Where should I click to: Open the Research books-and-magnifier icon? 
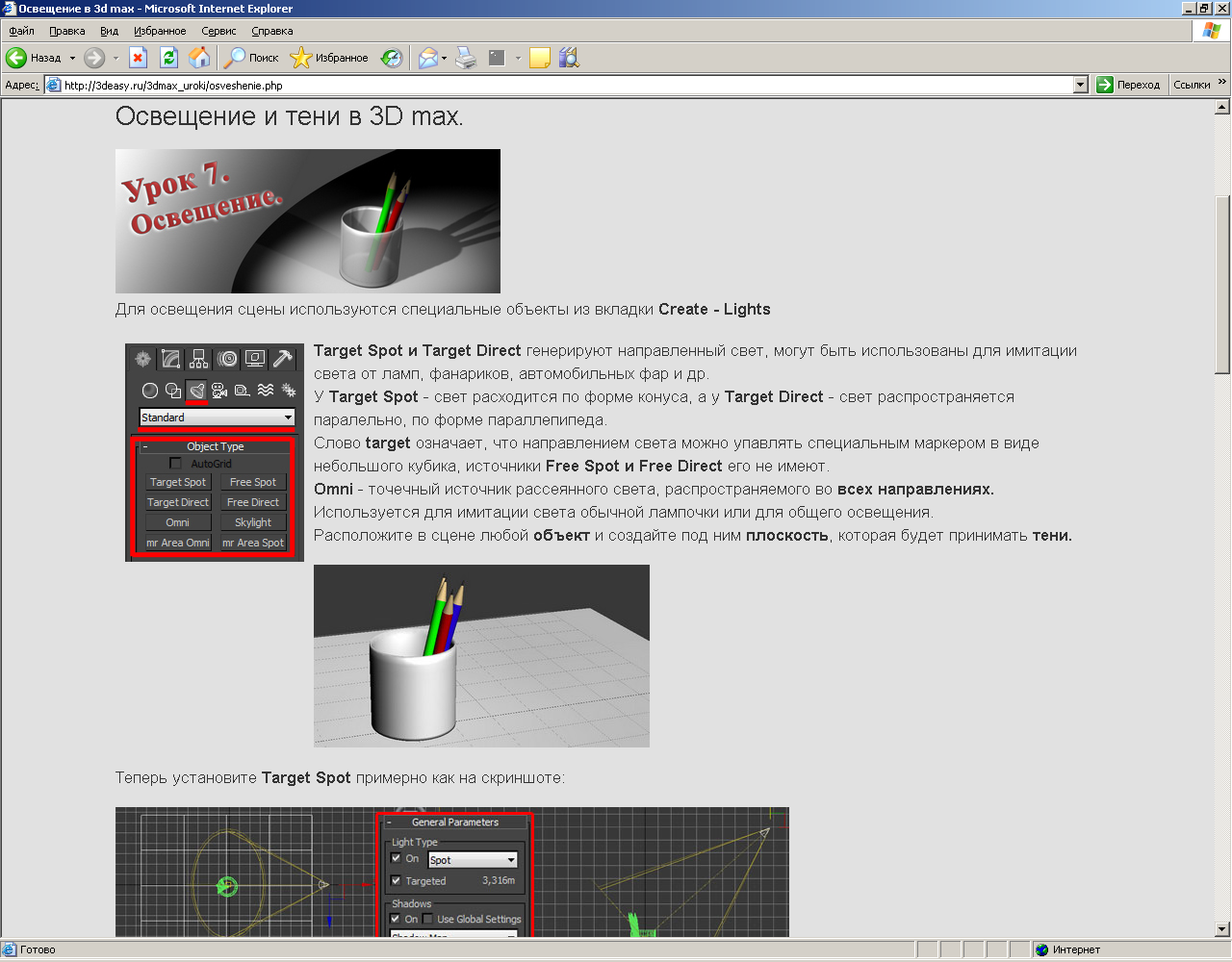pos(569,58)
